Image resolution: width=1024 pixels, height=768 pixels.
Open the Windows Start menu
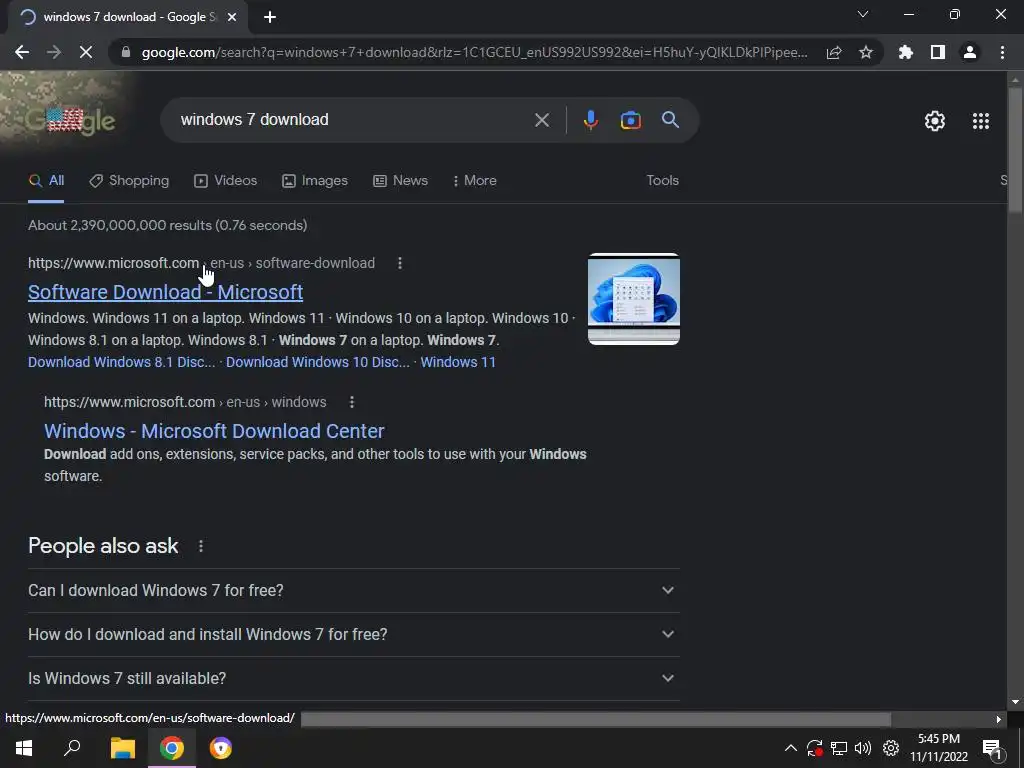pos(24,748)
